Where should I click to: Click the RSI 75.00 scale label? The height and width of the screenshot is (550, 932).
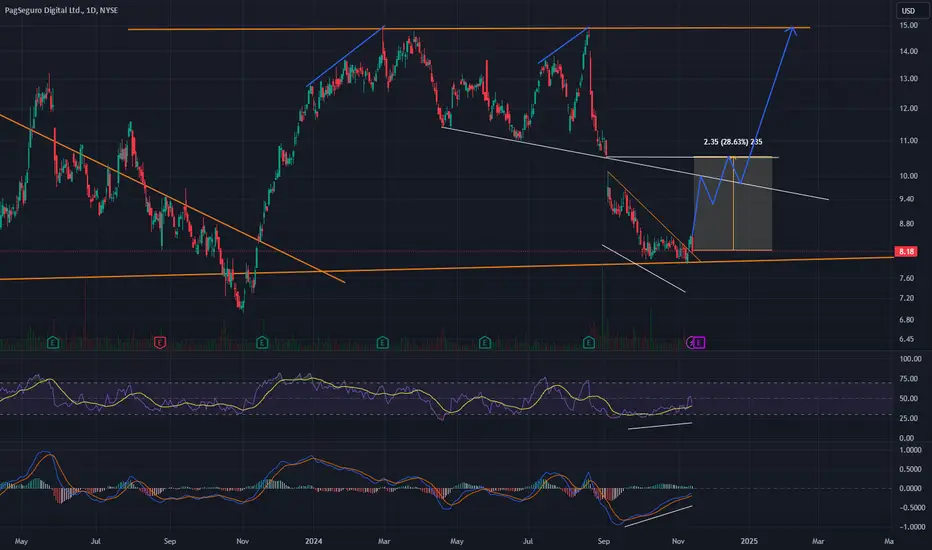908,379
